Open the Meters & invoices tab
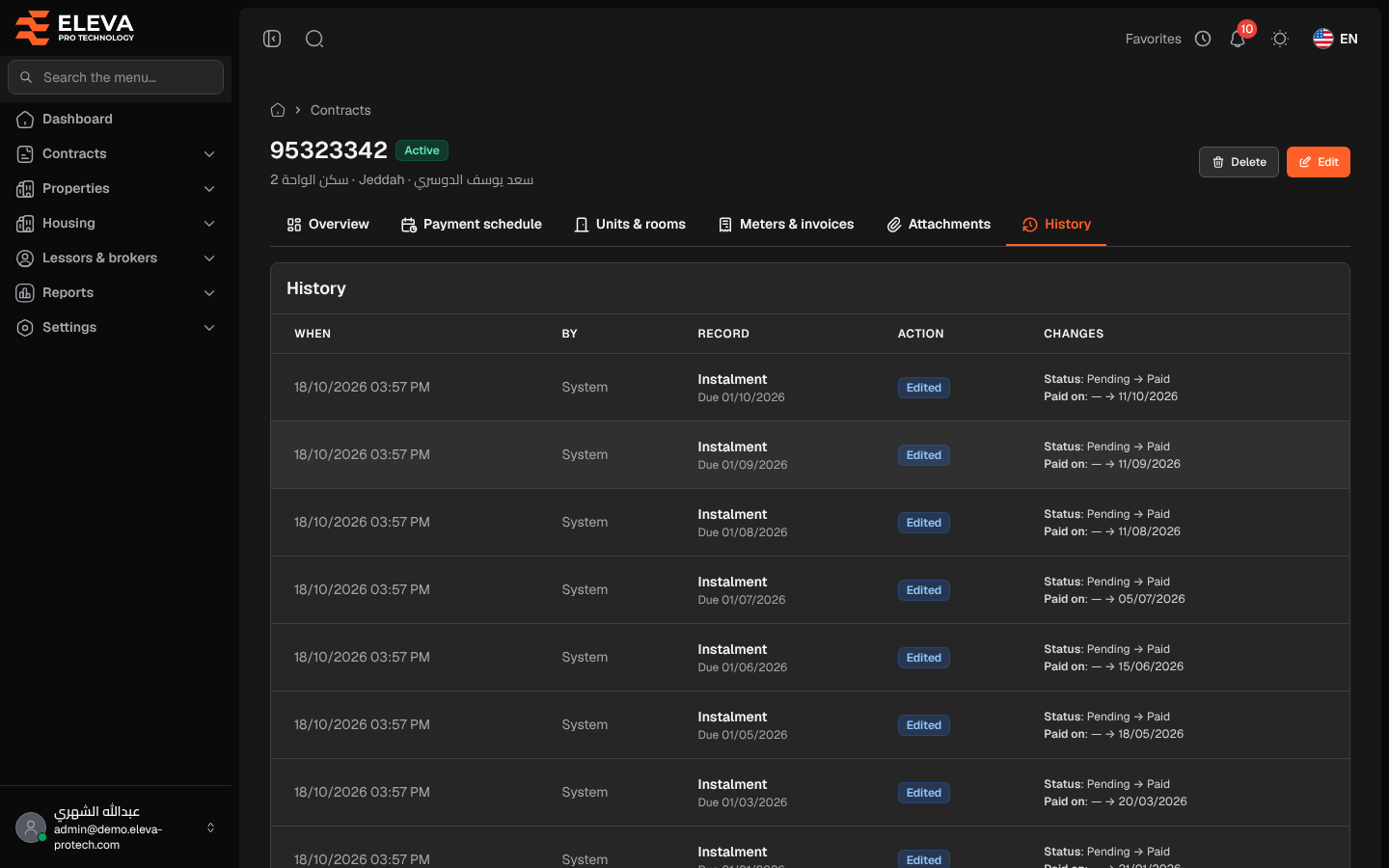 pos(786,225)
